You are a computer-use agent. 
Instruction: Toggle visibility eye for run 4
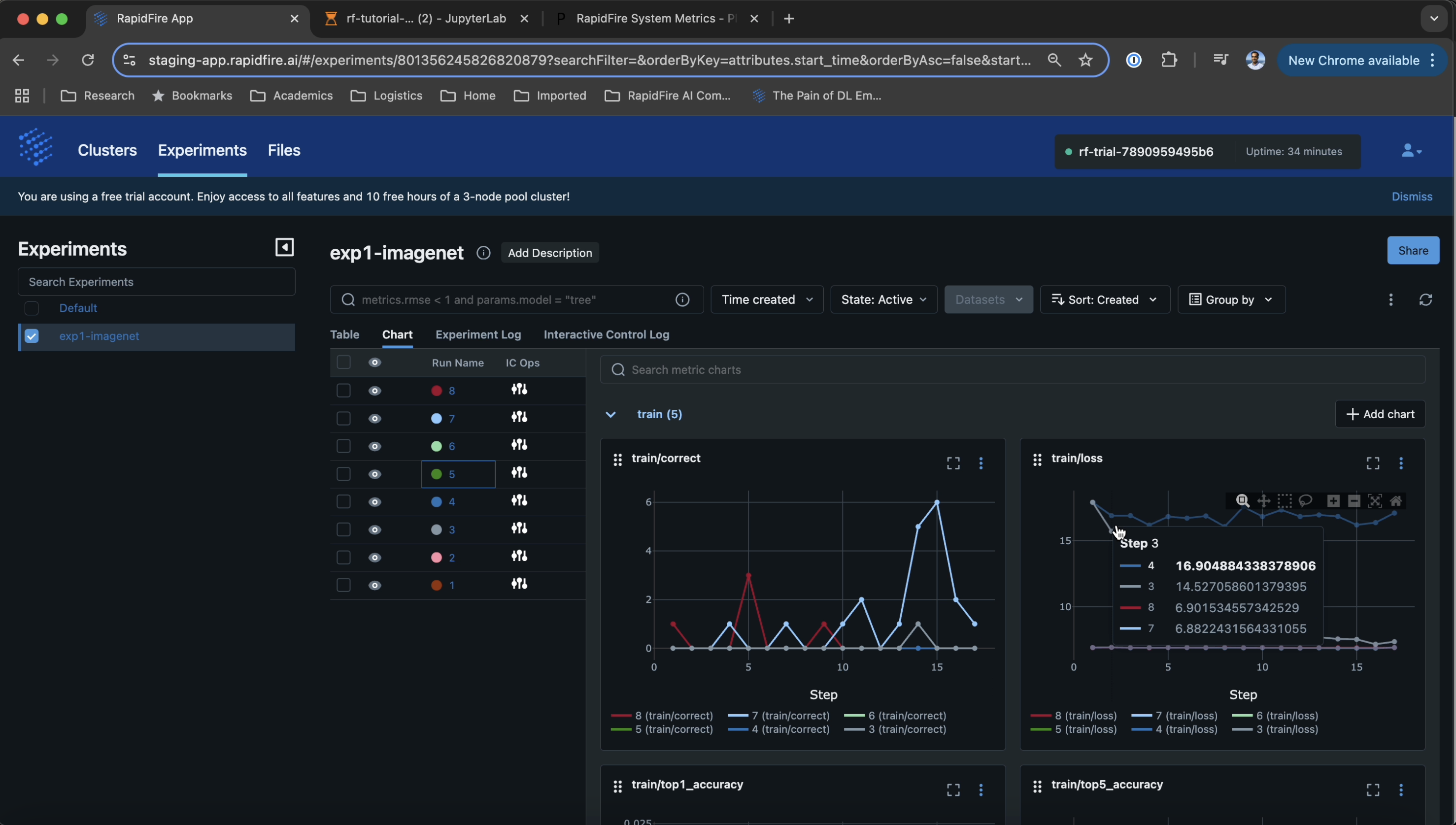click(374, 502)
